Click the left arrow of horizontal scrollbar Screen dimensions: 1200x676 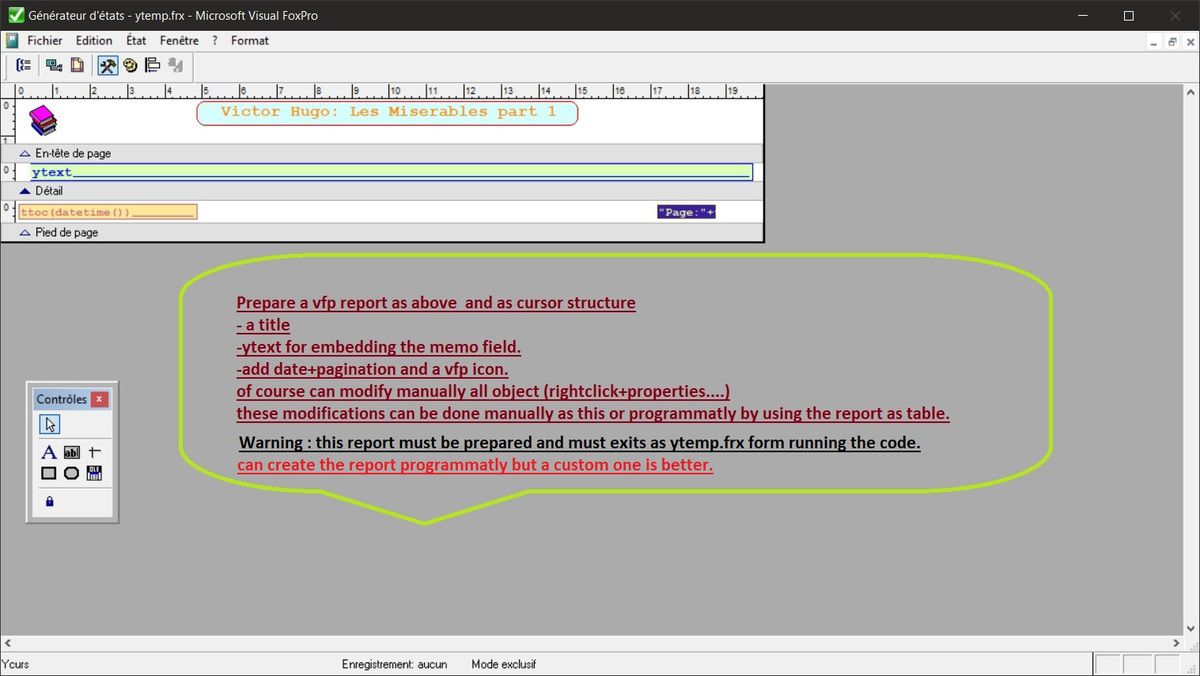[7, 643]
